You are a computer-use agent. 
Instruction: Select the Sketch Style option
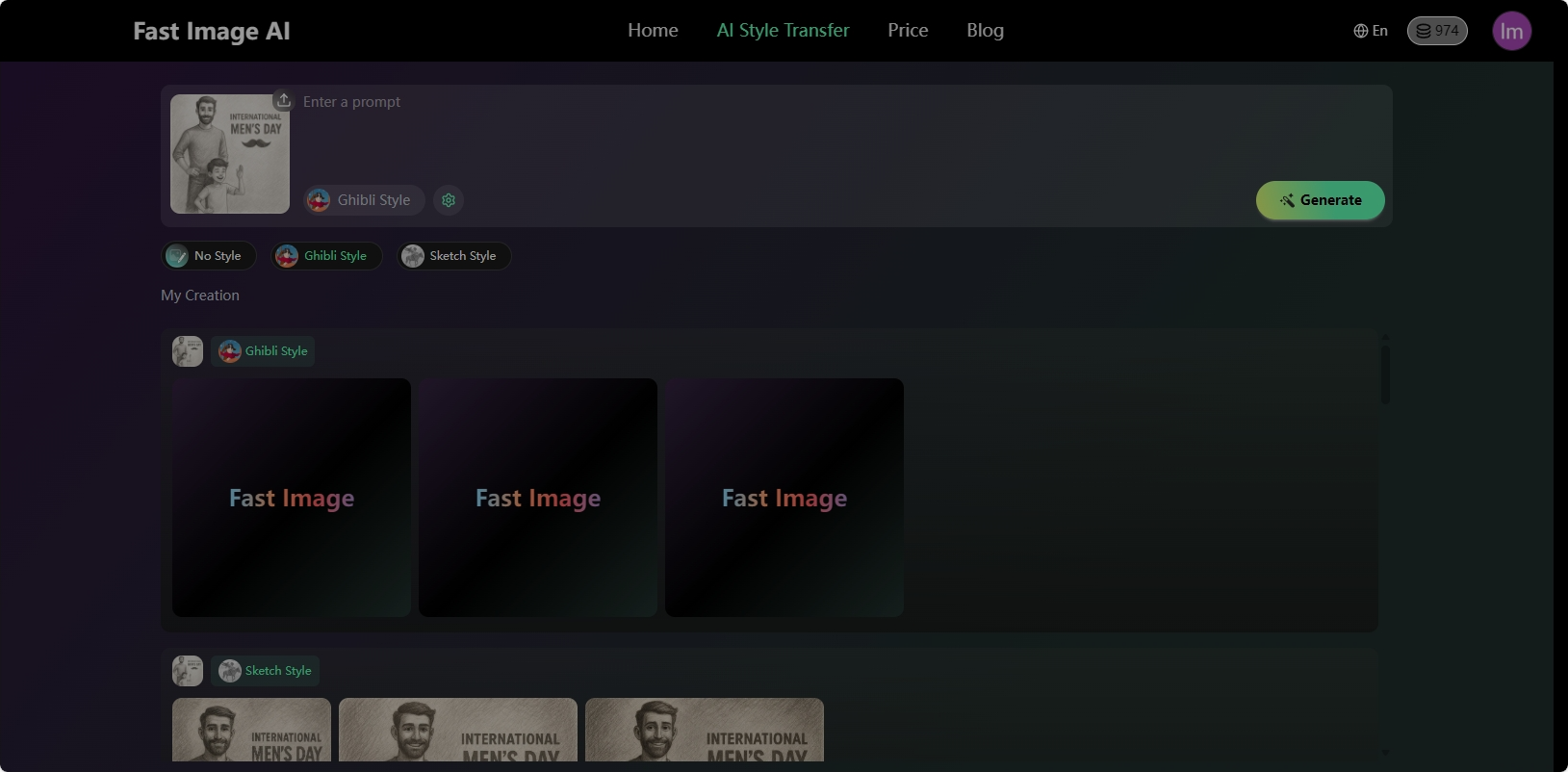point(454,256)
